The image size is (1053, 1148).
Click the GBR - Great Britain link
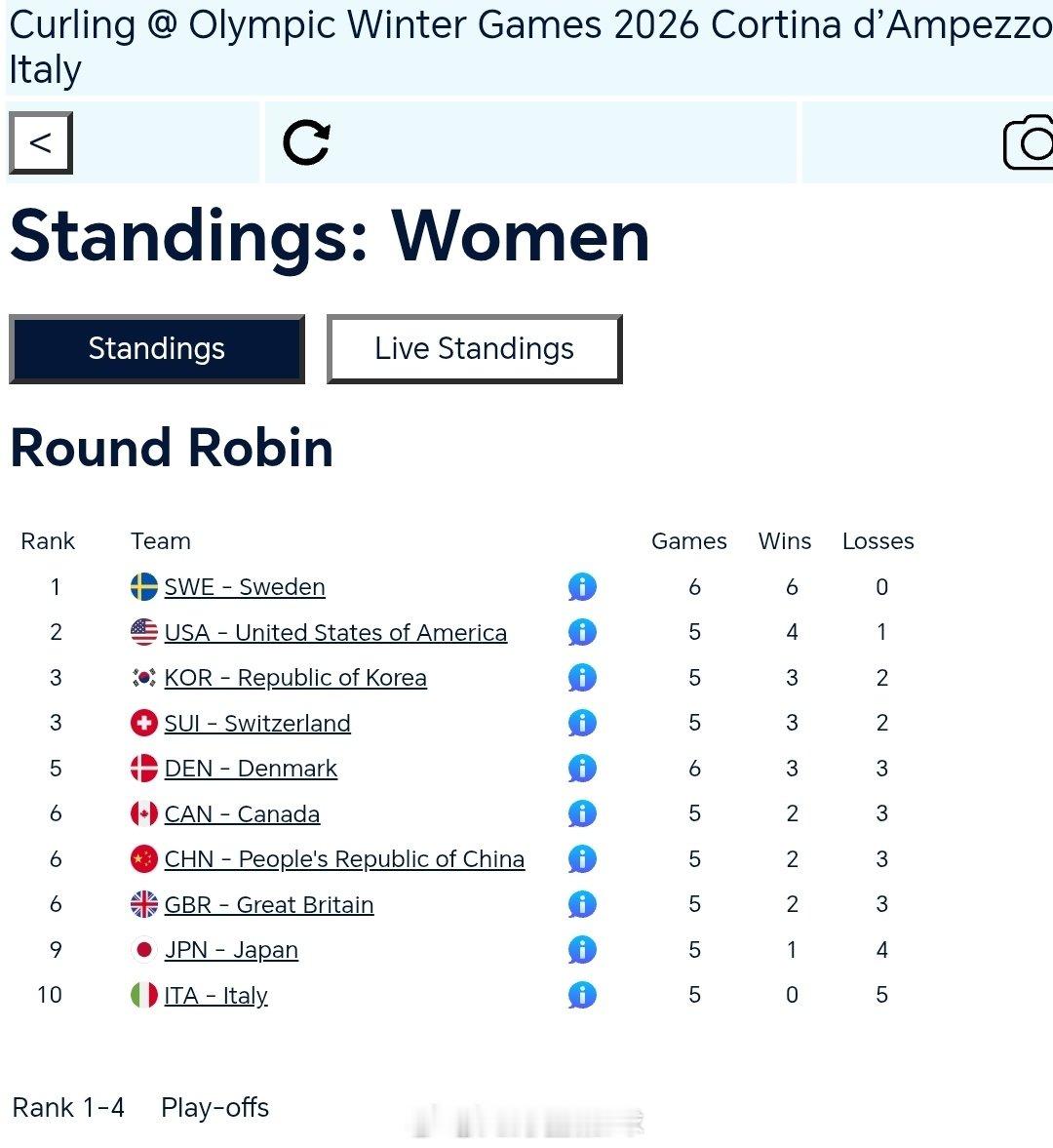pos(269,905)
